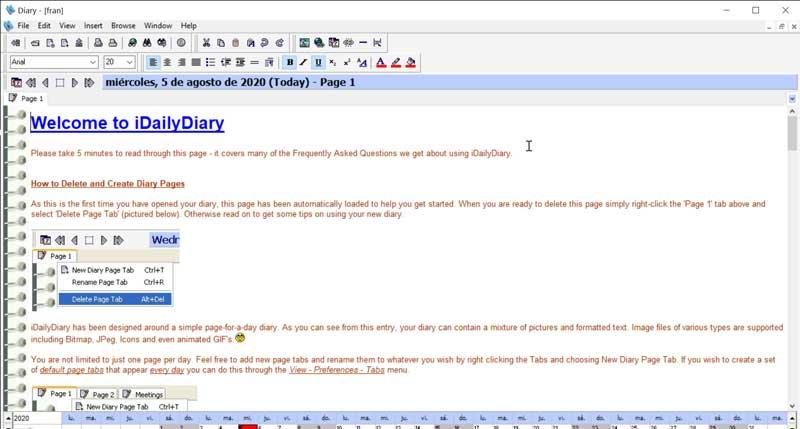Image resolution: width=800 pixels, height=429 pixels.
Task: Click the superscript icon
Action: click(347, 62)
